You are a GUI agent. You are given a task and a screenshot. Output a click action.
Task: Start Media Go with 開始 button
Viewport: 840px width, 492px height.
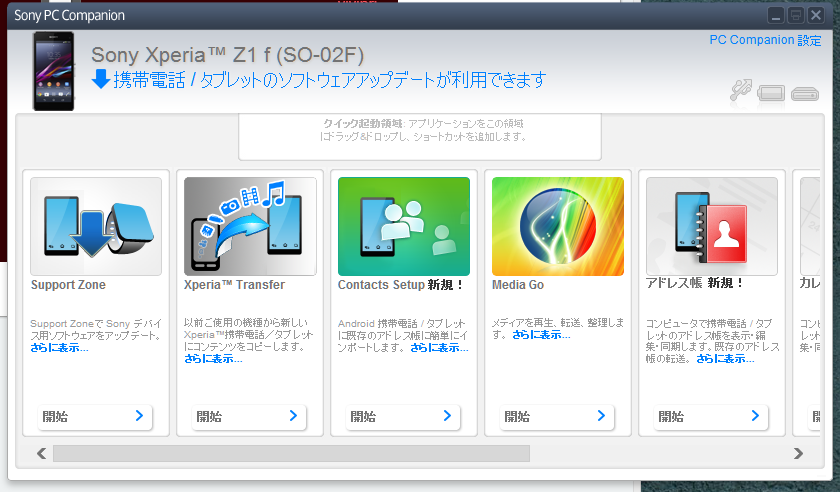pos(557,416)
